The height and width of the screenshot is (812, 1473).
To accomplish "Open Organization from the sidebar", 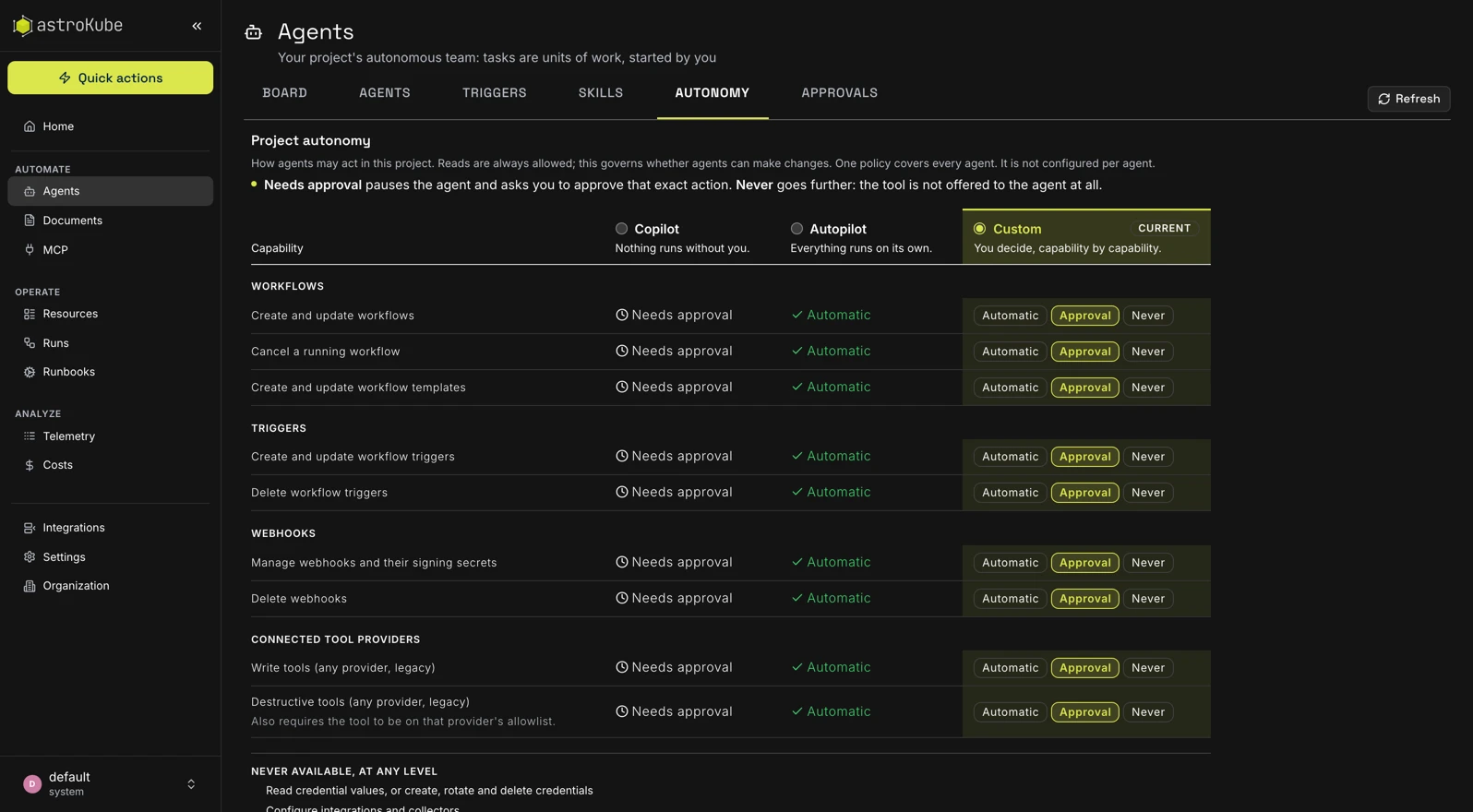I will coord(111,586).
